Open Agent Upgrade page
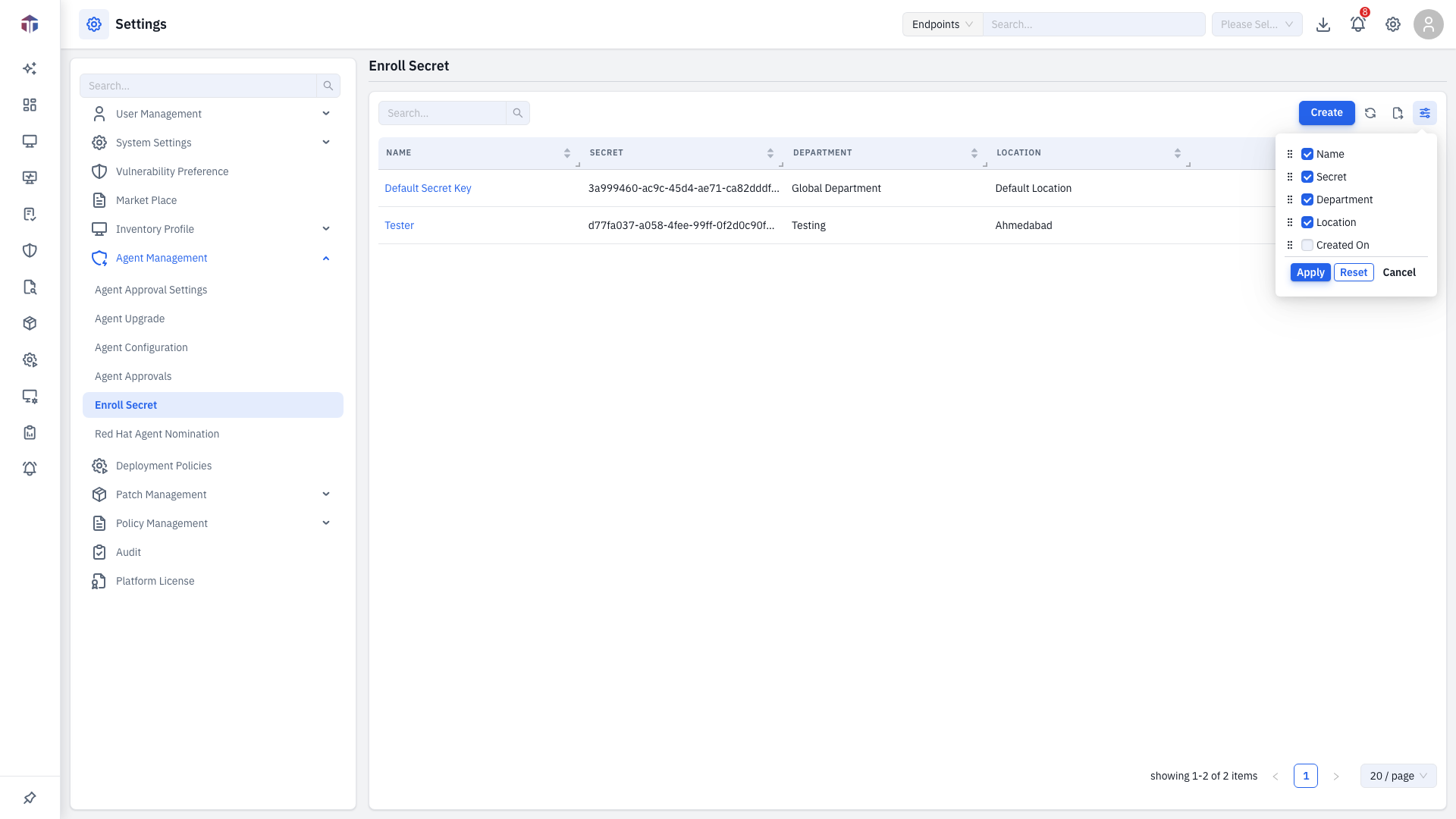The height and width of the screenshot is (819, 1456). pyautogui.click(x=130, y=318)
